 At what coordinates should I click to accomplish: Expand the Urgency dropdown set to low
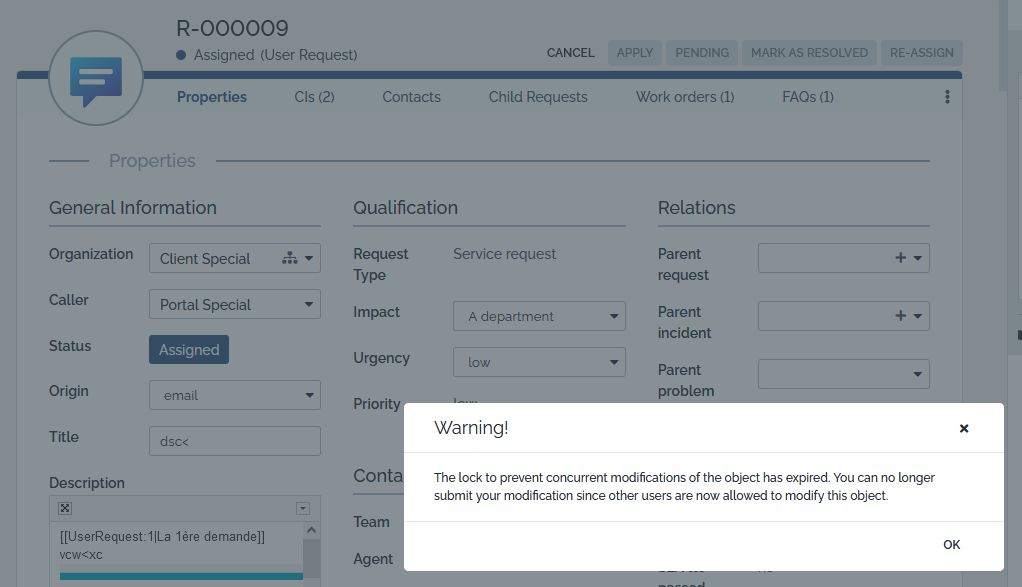[614, 363]
